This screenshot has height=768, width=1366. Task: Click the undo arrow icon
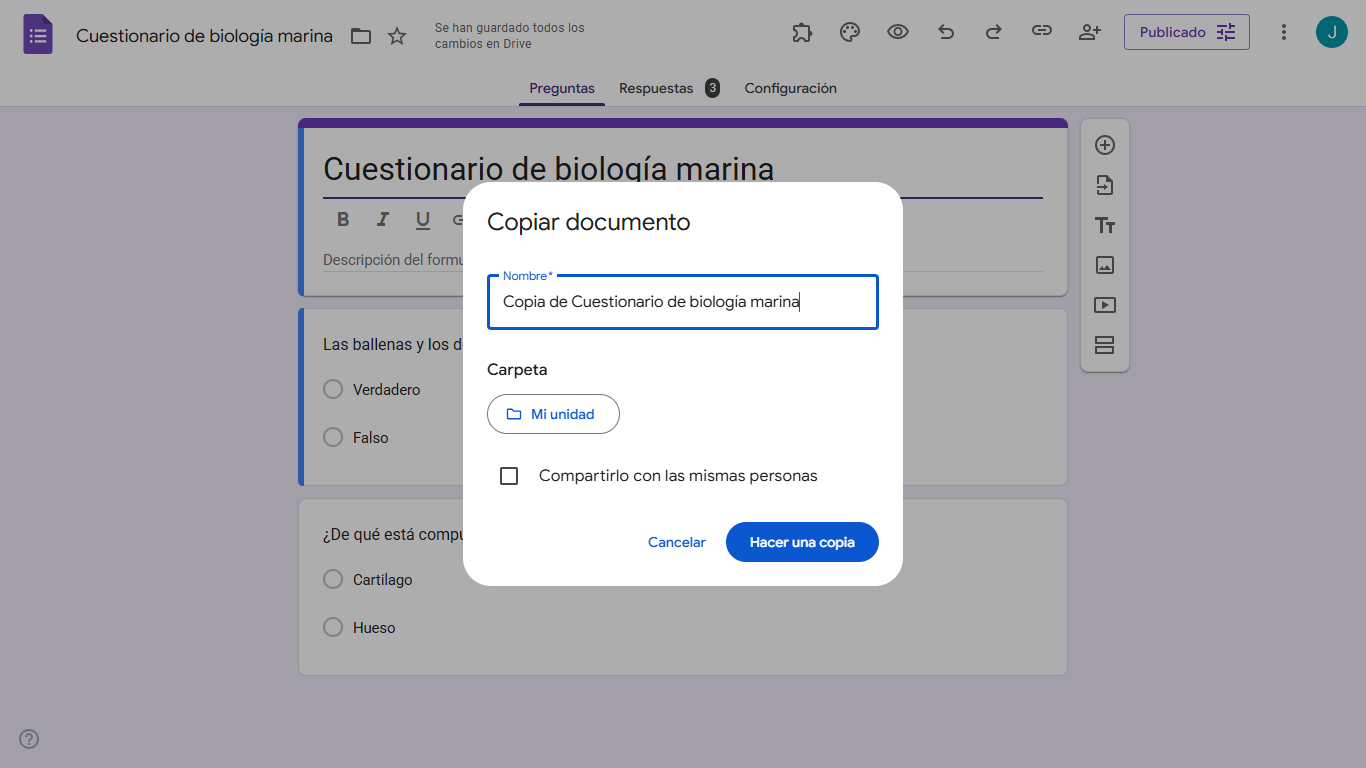[946, 32]
